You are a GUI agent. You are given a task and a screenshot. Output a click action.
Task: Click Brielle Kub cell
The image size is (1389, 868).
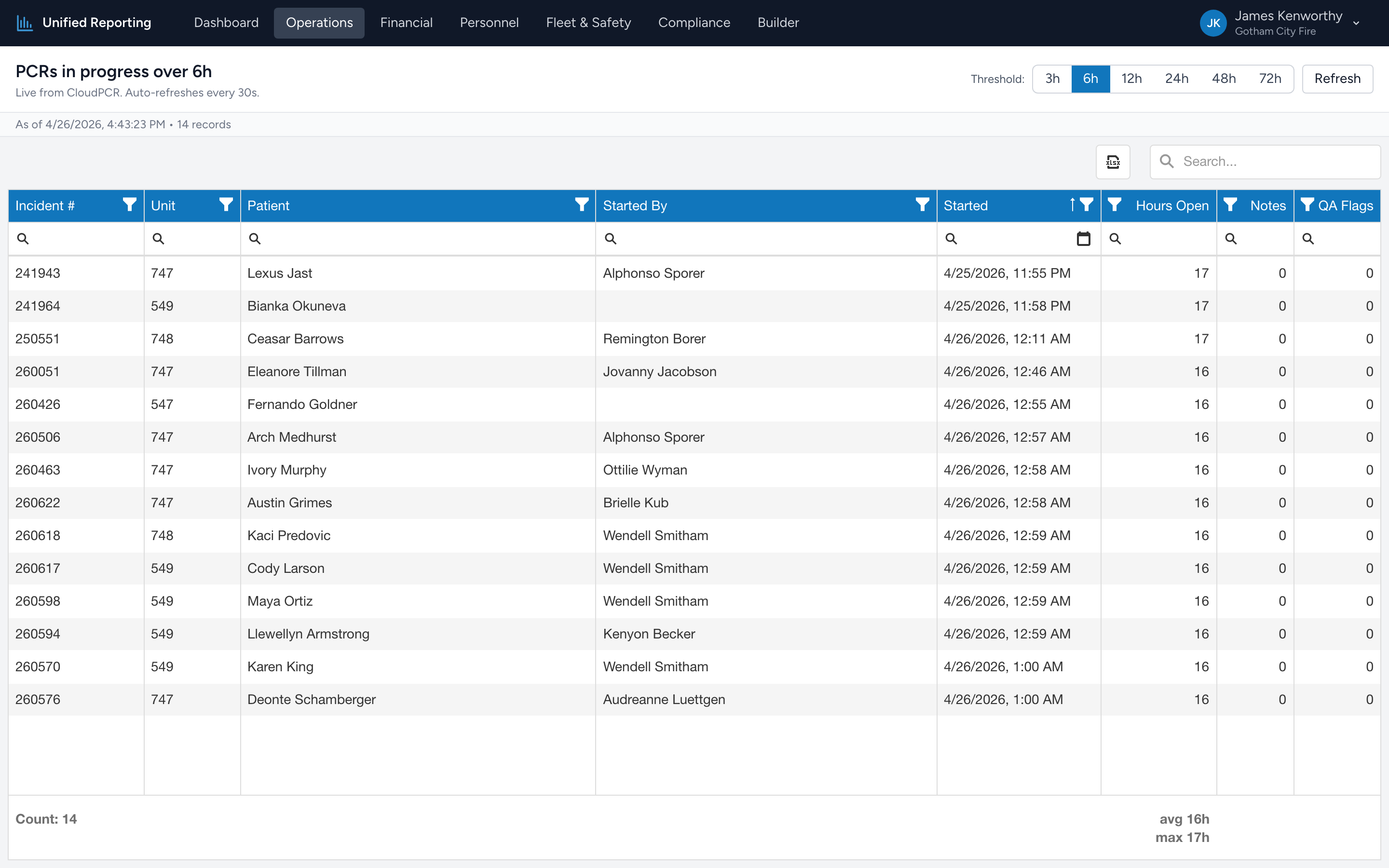tap(766, 502)
